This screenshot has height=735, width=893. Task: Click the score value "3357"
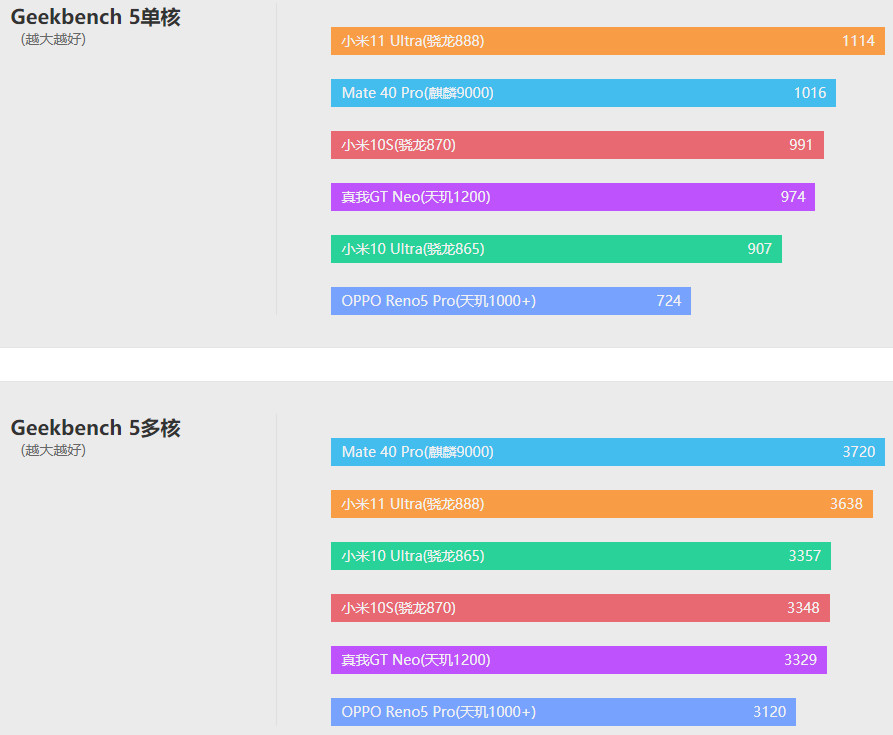point(805,556)
